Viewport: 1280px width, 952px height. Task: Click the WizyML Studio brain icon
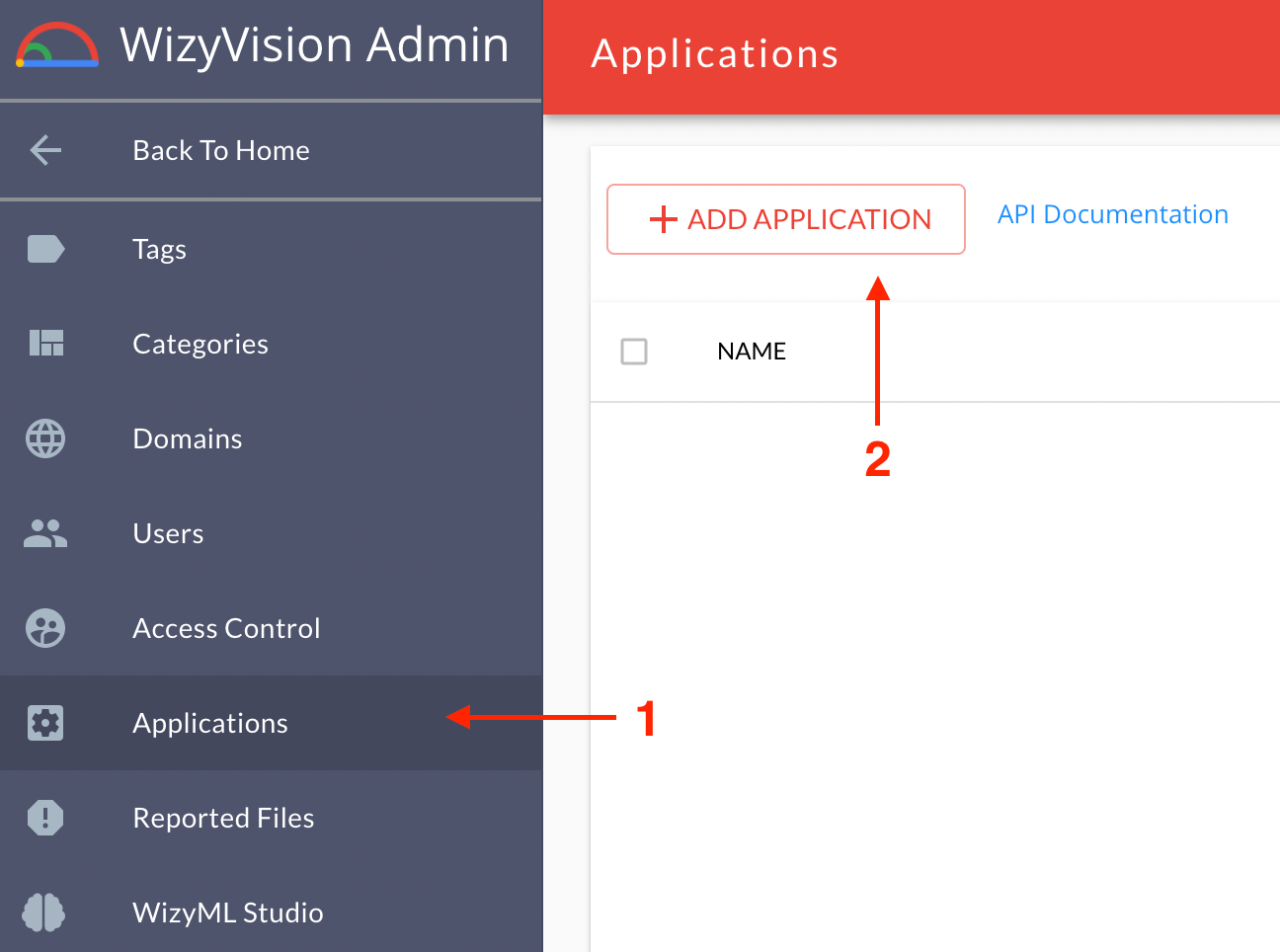(45, 912)
